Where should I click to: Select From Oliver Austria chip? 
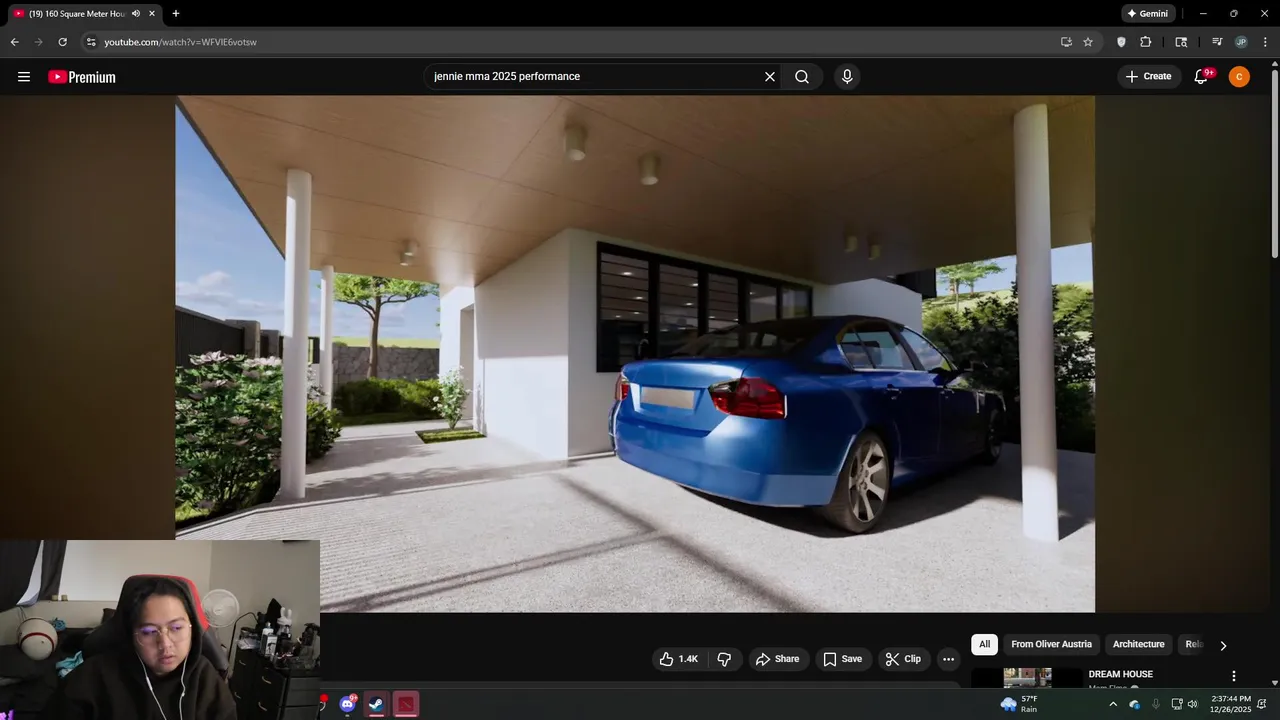point(1051,644)
